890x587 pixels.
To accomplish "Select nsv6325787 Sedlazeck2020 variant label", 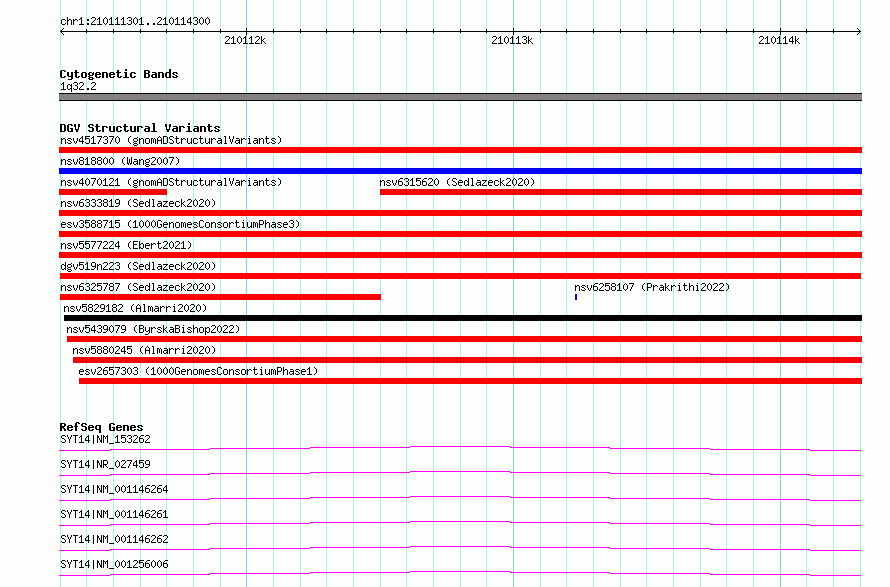I will click(x=138, y=287).
